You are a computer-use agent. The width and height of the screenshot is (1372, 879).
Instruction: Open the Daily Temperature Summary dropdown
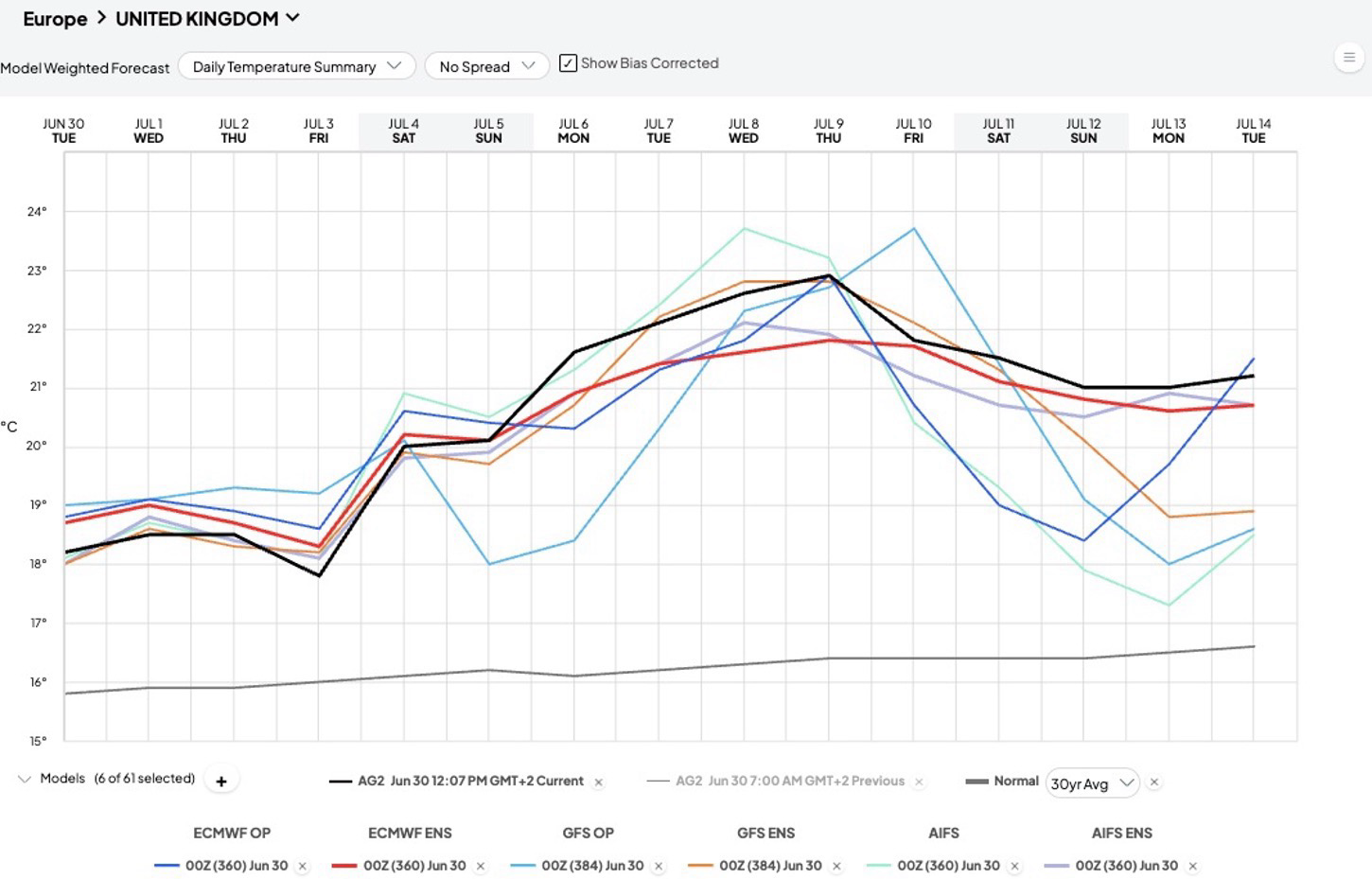point(297,66)
